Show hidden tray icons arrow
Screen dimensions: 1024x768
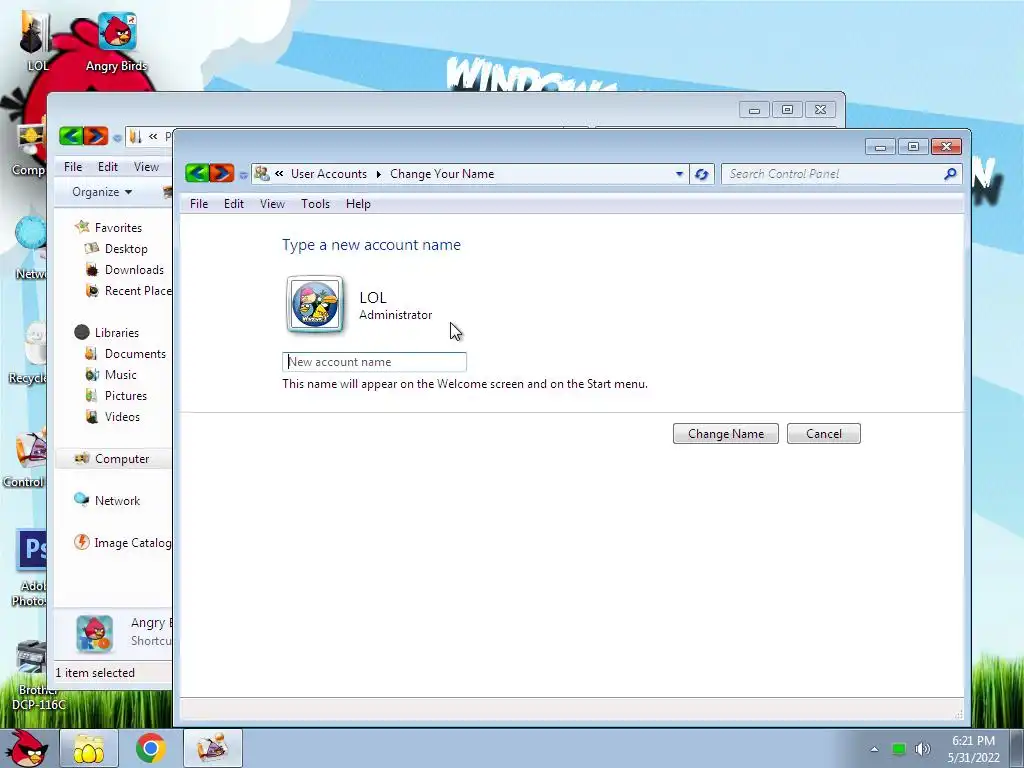coord(874,749)
